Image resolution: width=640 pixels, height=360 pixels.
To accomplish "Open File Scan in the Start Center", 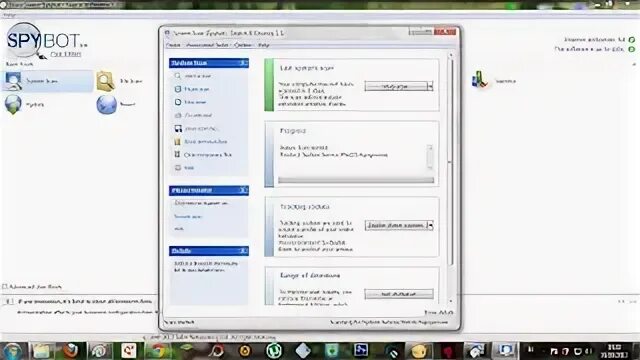I will (x=120, y=81).
